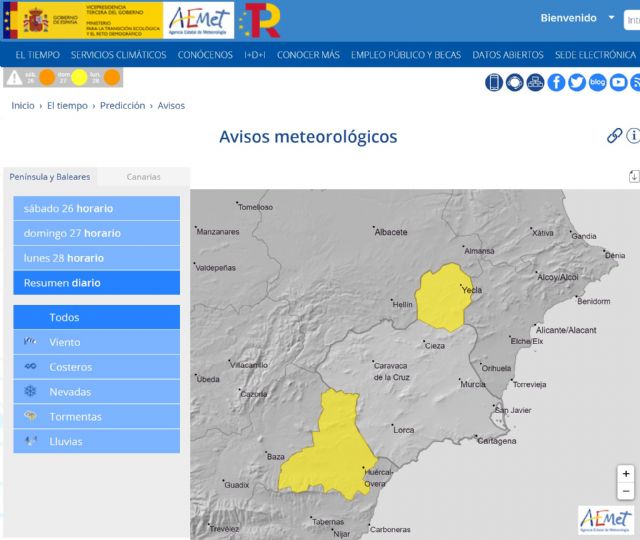Select lunes 28 horario
This screenshot has width=640, height=540.
tap(96, 258)
